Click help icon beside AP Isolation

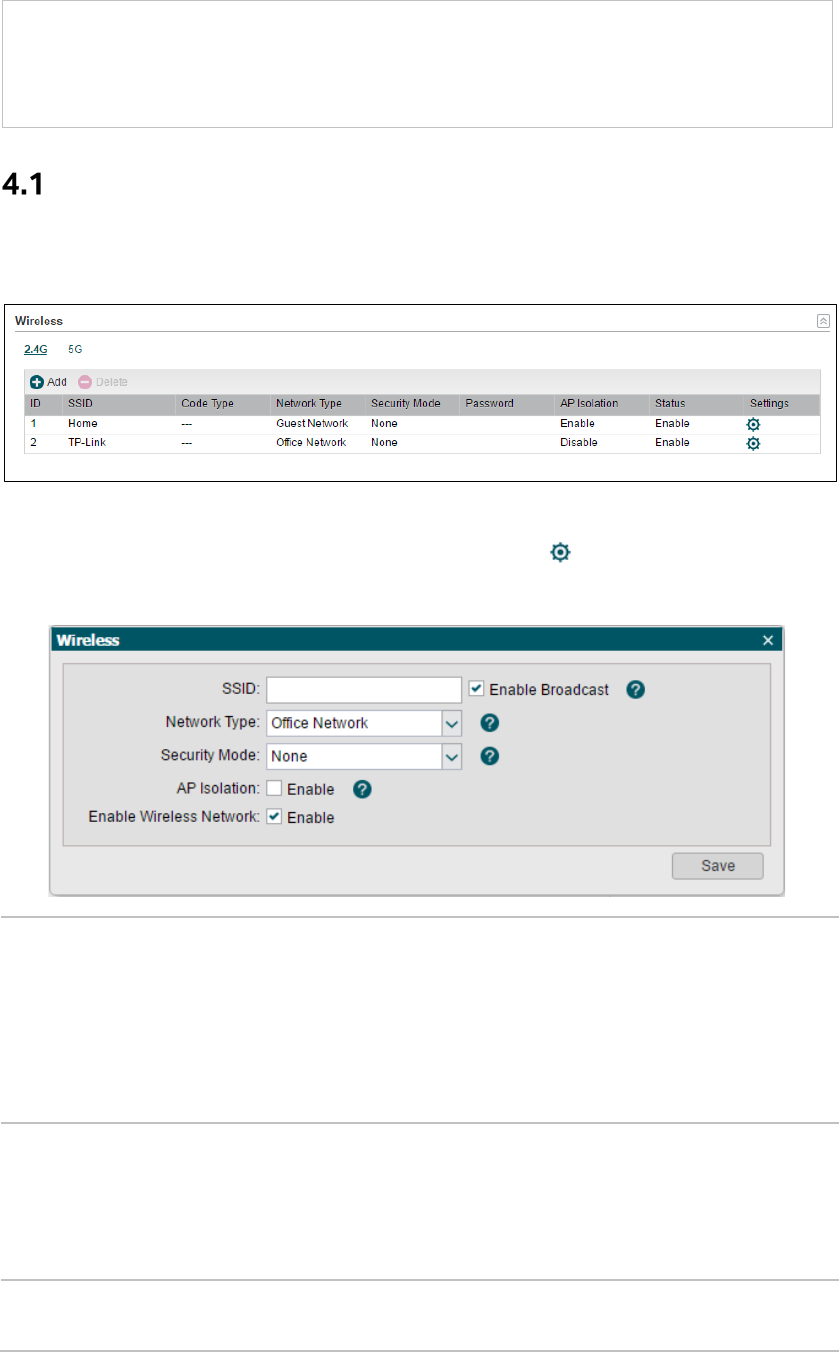click(x=363, y=789)
